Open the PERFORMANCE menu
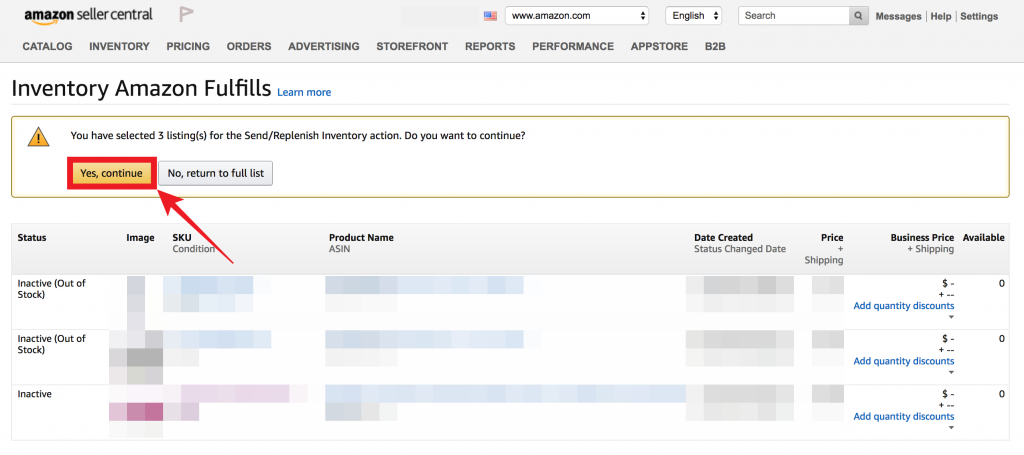This screenshot has width=1024, height=455. pos(573,46)
